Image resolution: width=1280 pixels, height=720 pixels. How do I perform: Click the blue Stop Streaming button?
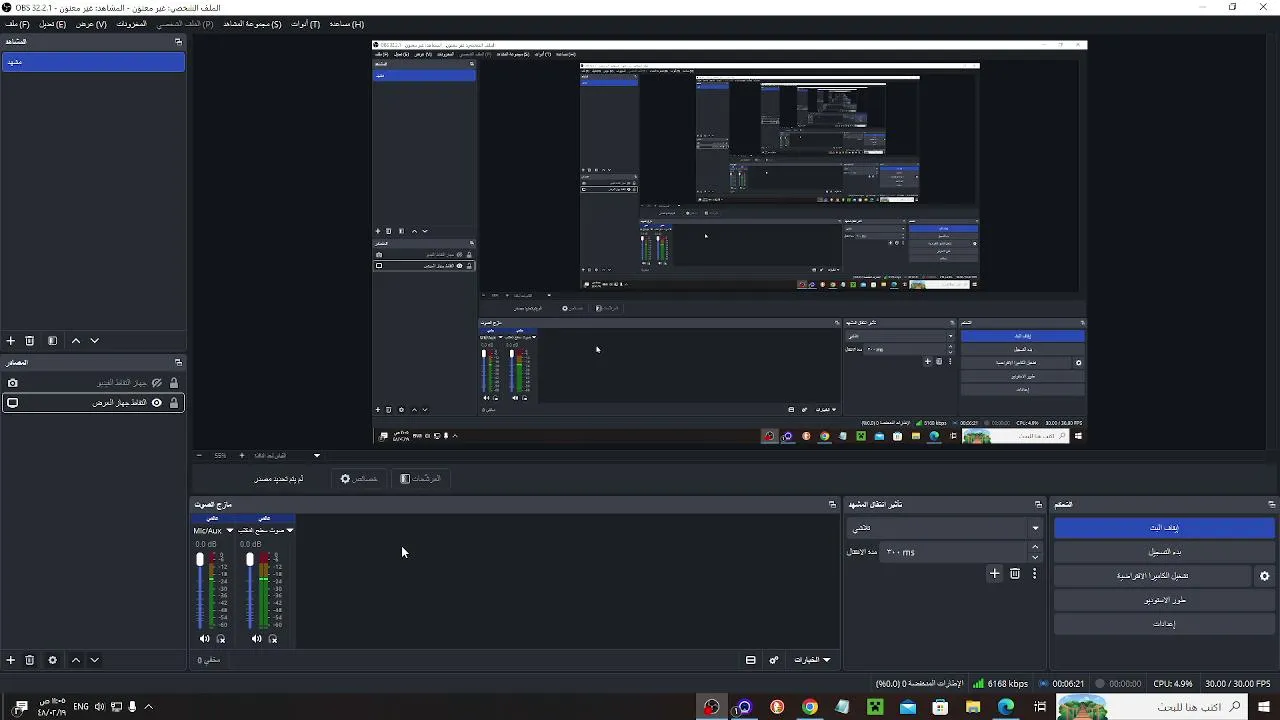point(1165,527)
